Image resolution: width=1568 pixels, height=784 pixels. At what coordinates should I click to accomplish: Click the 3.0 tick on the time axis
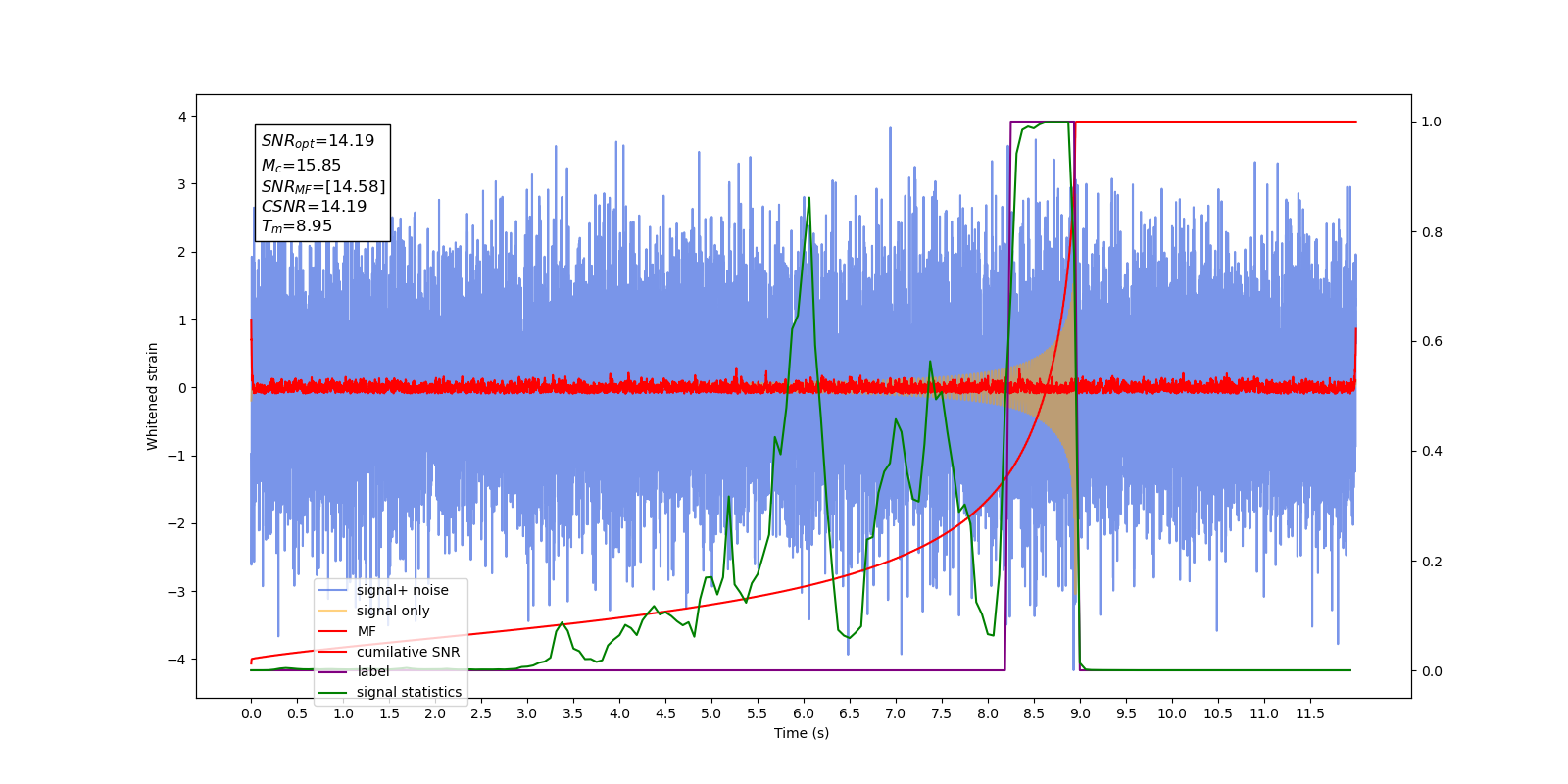(527, 713)
